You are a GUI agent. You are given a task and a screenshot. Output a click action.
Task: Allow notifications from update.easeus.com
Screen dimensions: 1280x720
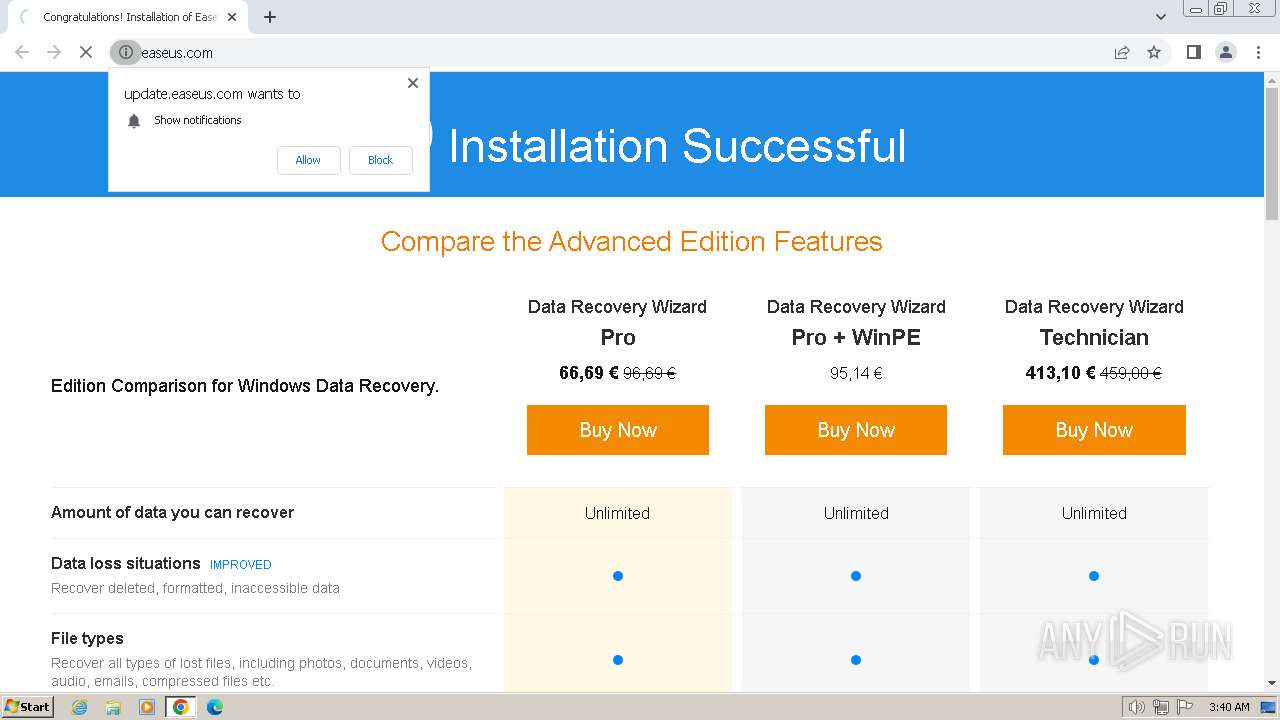(x=308, y=160)
